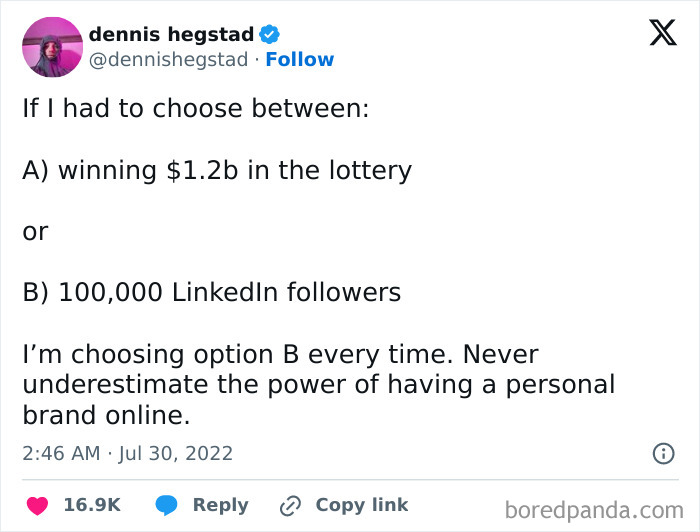Click the X logo icon
The image size is (700, 532).
(663, 33)
